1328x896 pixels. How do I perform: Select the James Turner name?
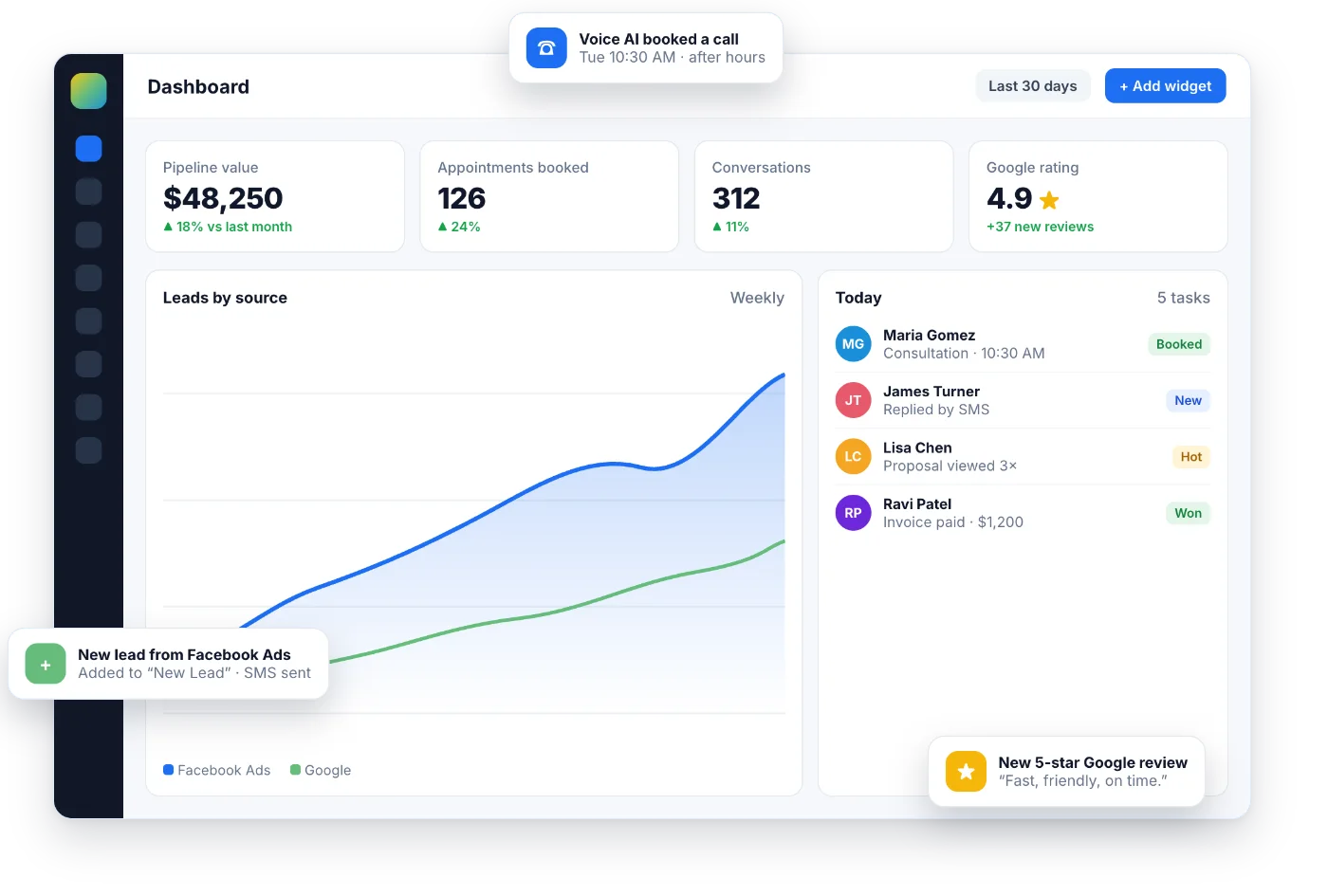[x=931, y=392]
